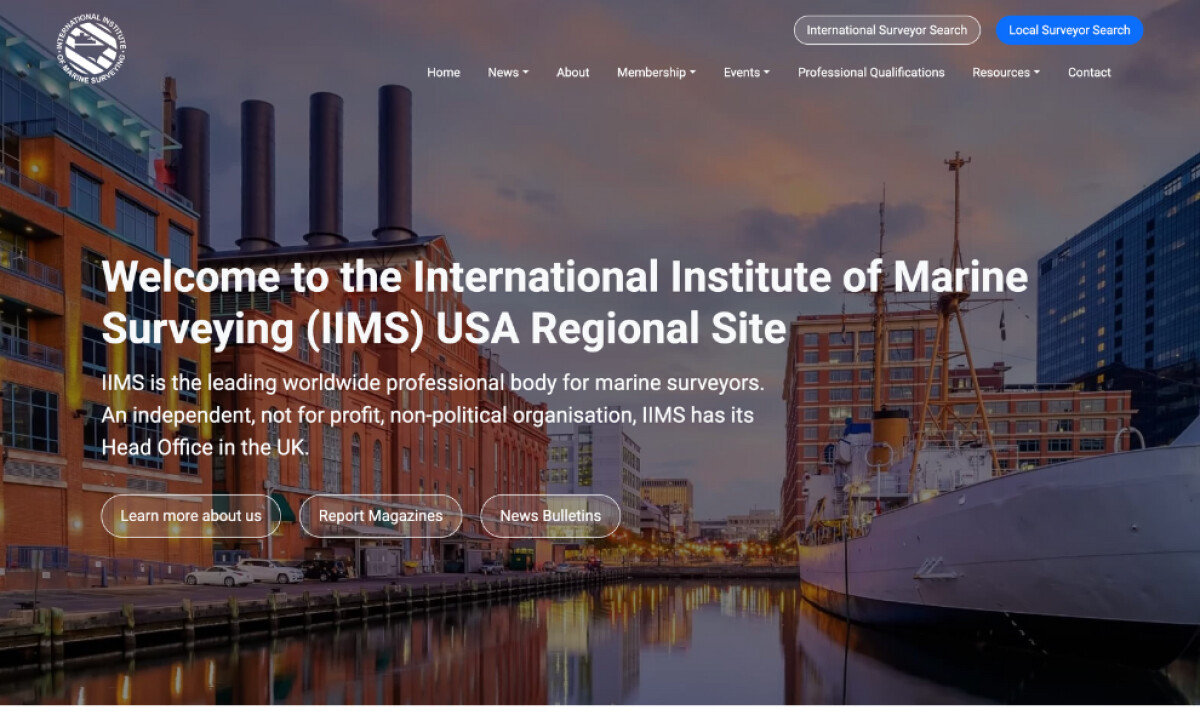Click the docked ship in the background
This screenshot has height=727, width=1200.
coord(1000,540)
